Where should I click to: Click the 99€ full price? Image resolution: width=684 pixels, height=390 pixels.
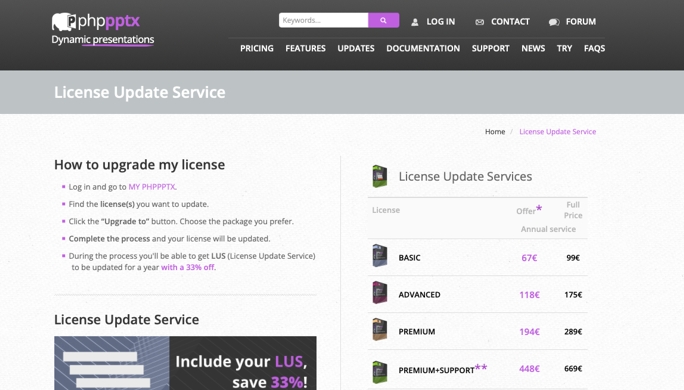tap(573, 258)
